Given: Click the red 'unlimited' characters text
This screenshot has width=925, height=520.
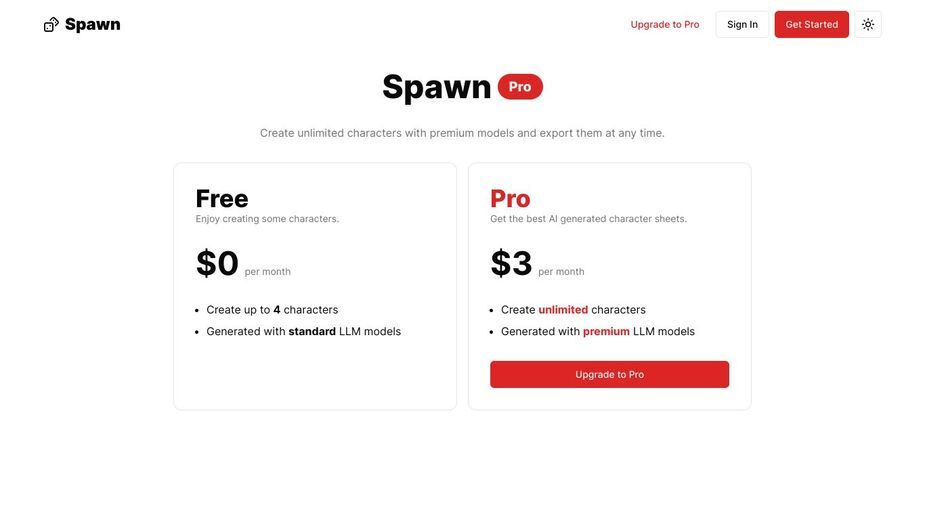Looking at the screenshot, I should (x=563, y=309).
